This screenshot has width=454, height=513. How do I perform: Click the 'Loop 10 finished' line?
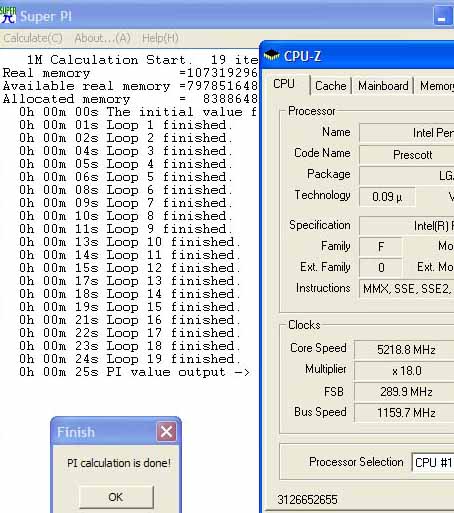pyautogui.click(x=129, y=242)
